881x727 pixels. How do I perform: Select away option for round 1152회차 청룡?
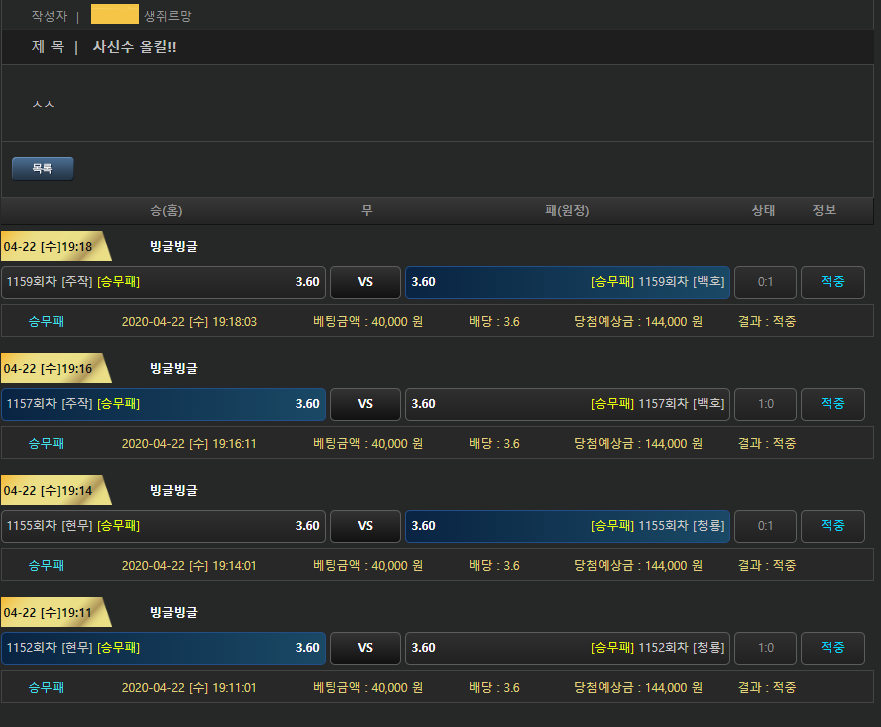[567, 648]
